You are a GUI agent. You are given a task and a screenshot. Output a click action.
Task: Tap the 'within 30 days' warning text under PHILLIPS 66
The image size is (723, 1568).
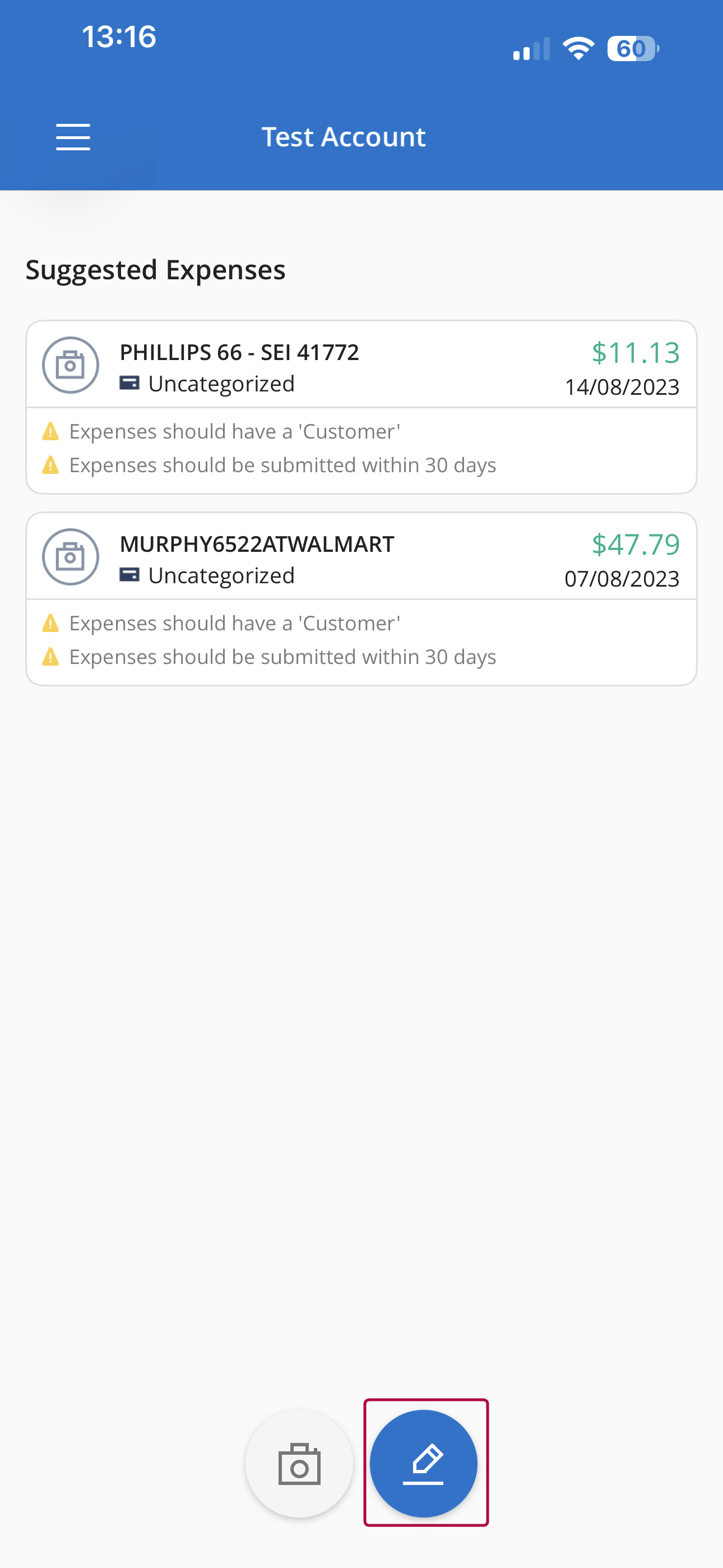[x=282, y=465]
